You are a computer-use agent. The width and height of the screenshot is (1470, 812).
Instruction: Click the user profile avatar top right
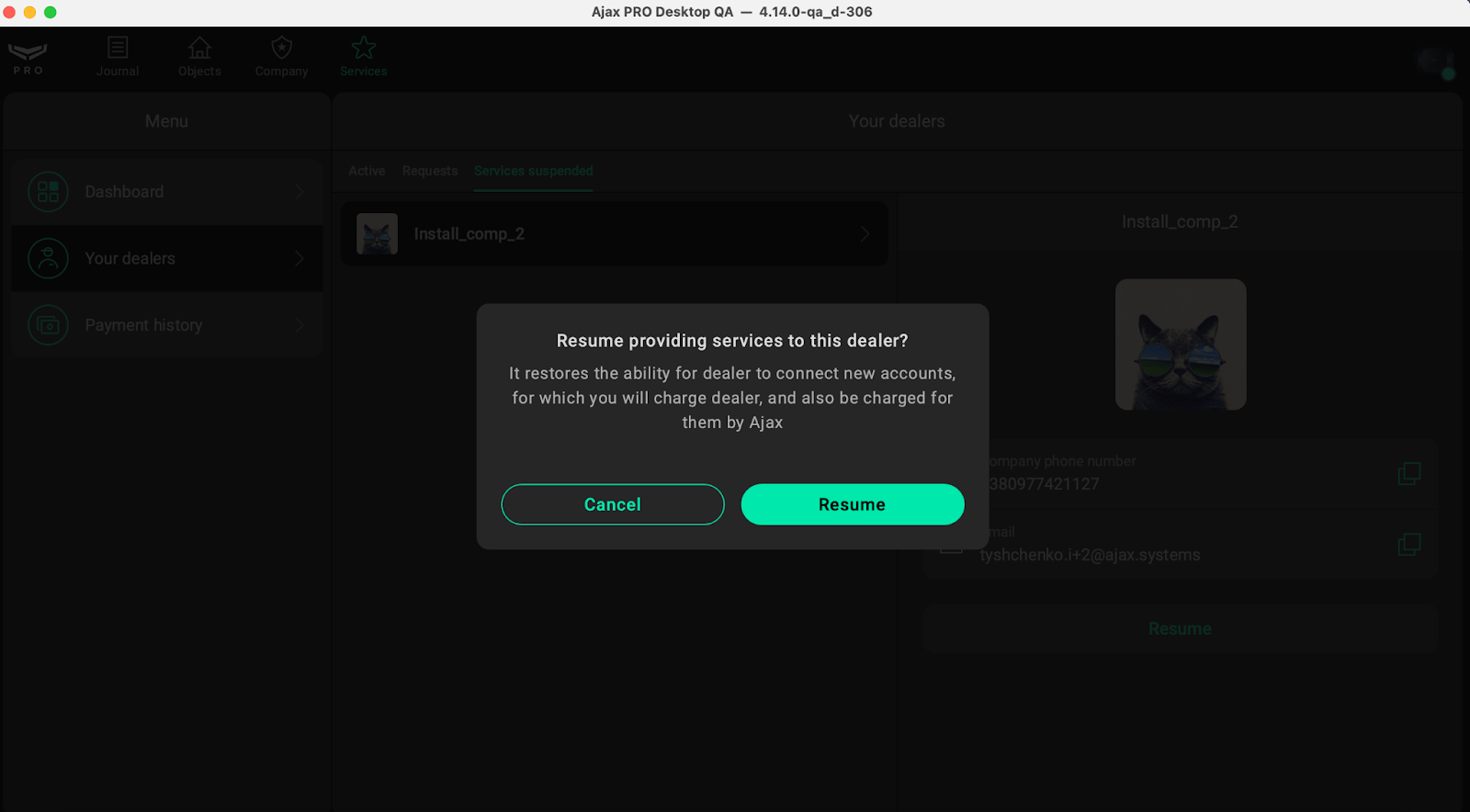click(x=1433, y=62)
